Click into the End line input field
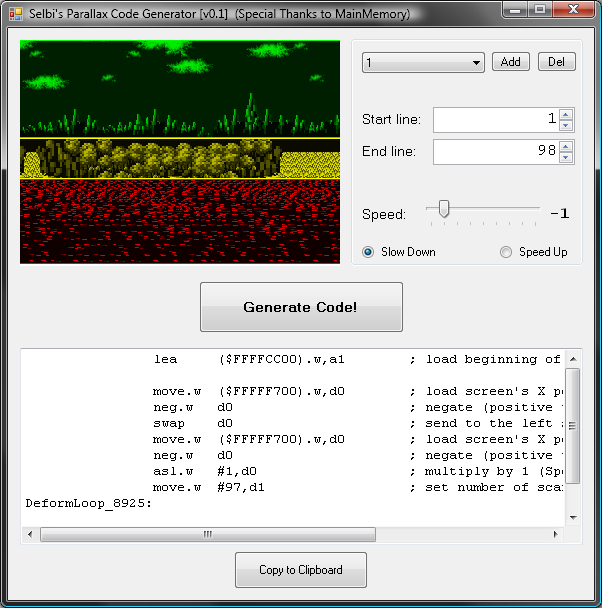 pos(496,152)
